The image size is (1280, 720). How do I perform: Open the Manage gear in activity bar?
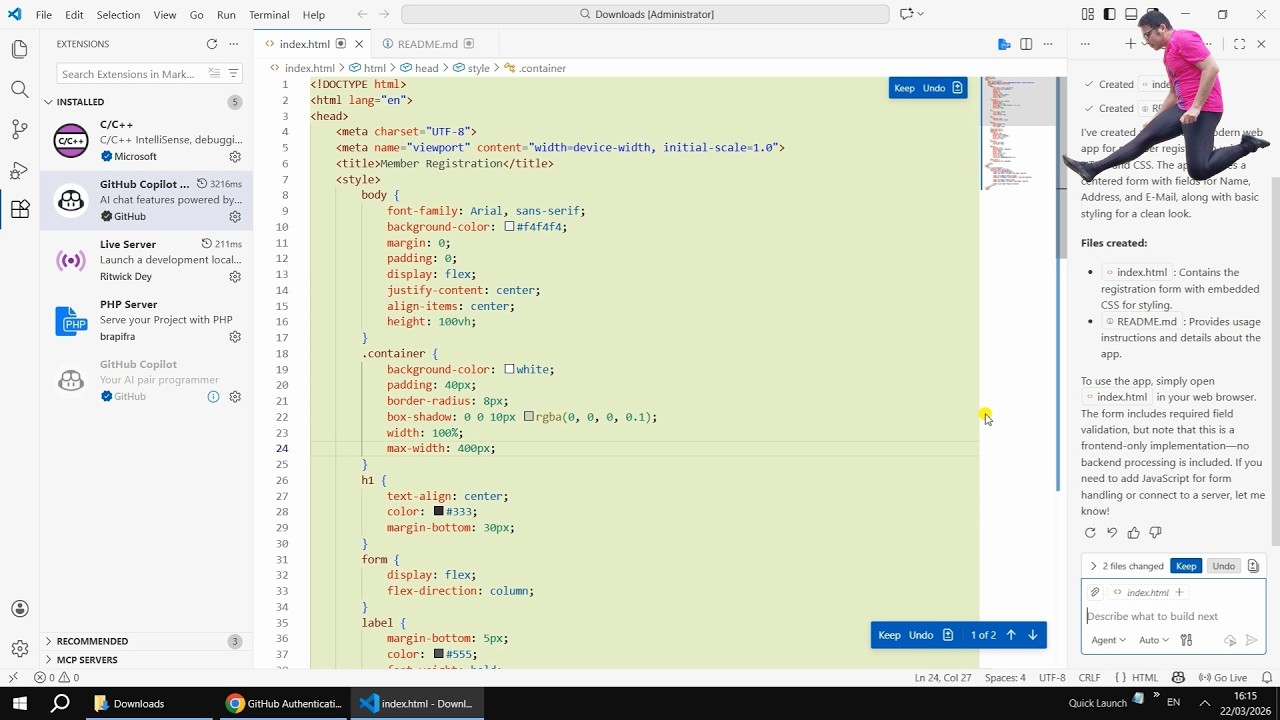(x=19, y=649)
